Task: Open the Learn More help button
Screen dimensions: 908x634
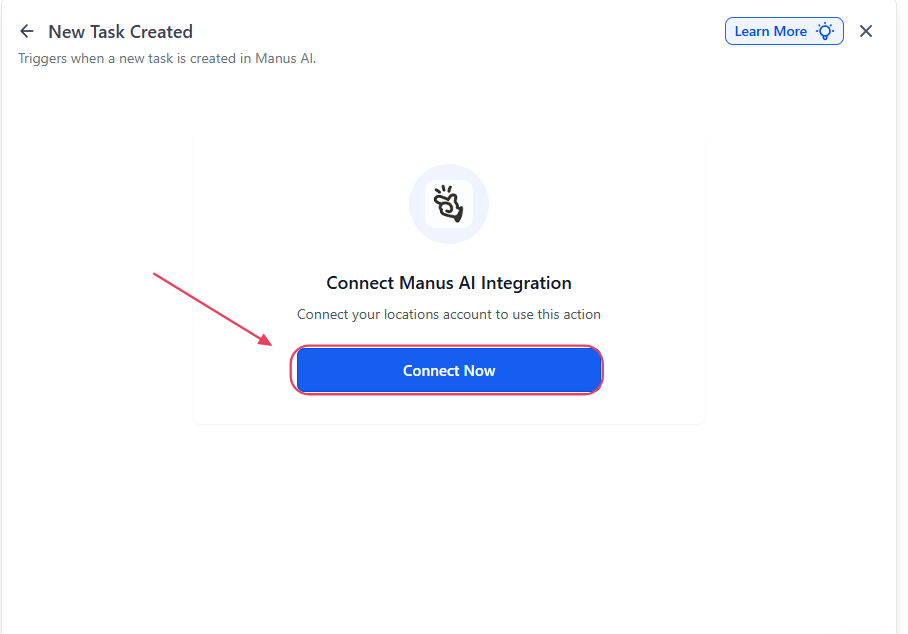Action: tap(784, 31)
